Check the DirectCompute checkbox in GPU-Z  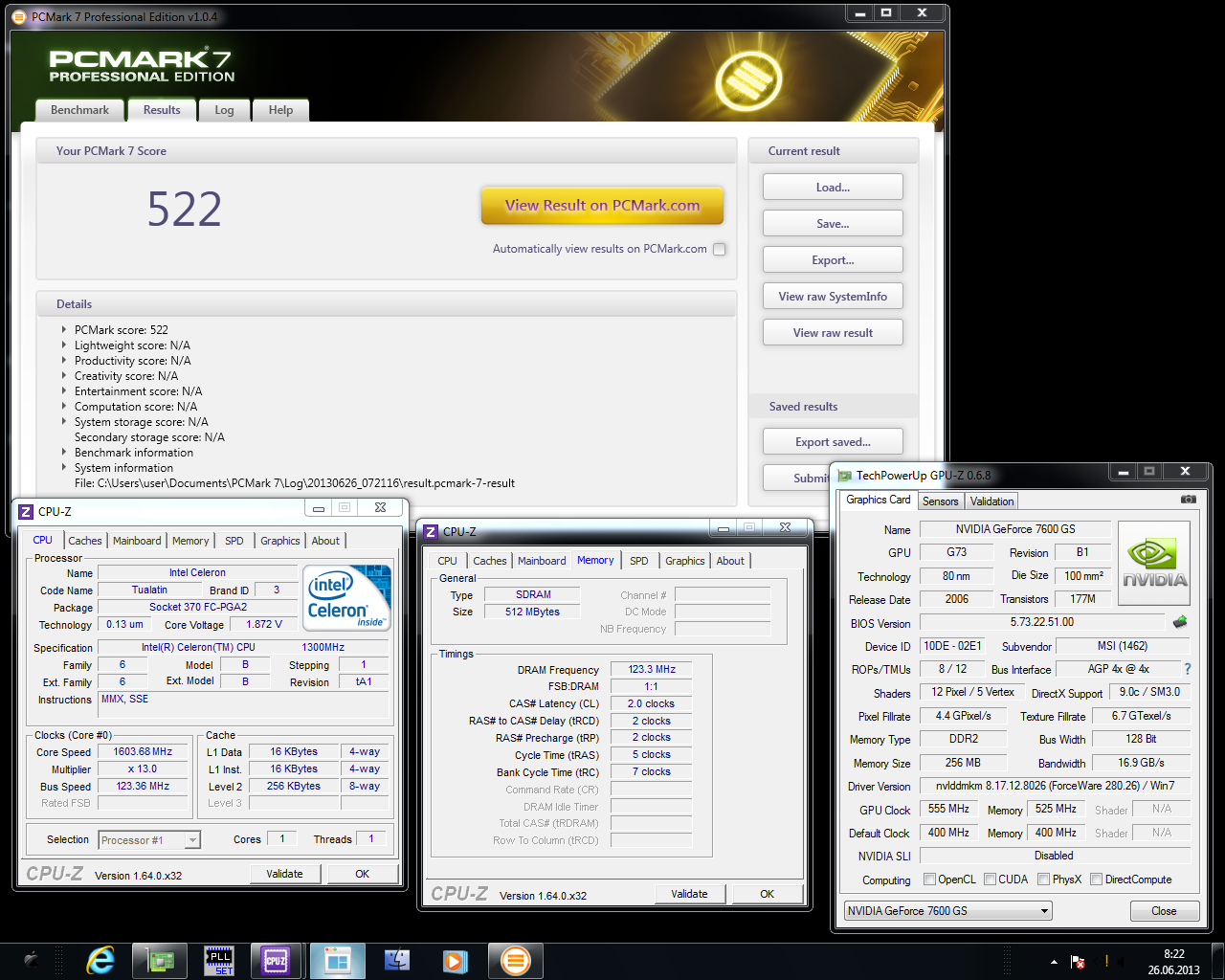coord(1096,880)
